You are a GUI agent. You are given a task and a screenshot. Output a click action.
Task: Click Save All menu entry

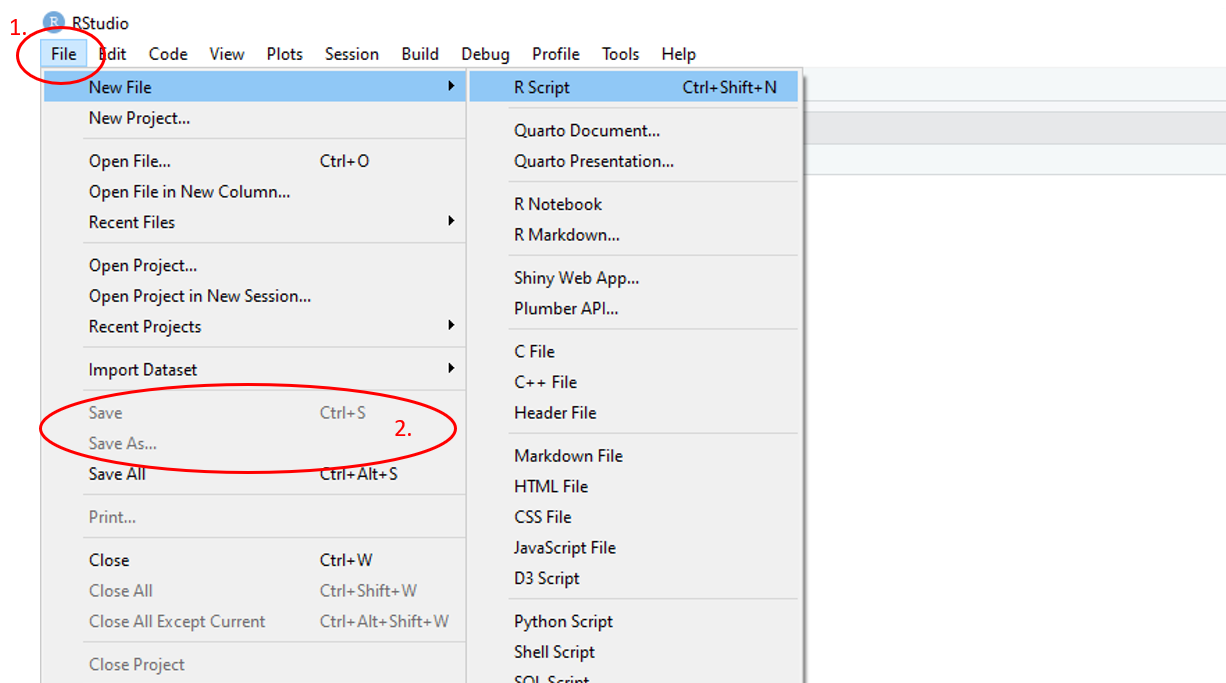(255, 474)
